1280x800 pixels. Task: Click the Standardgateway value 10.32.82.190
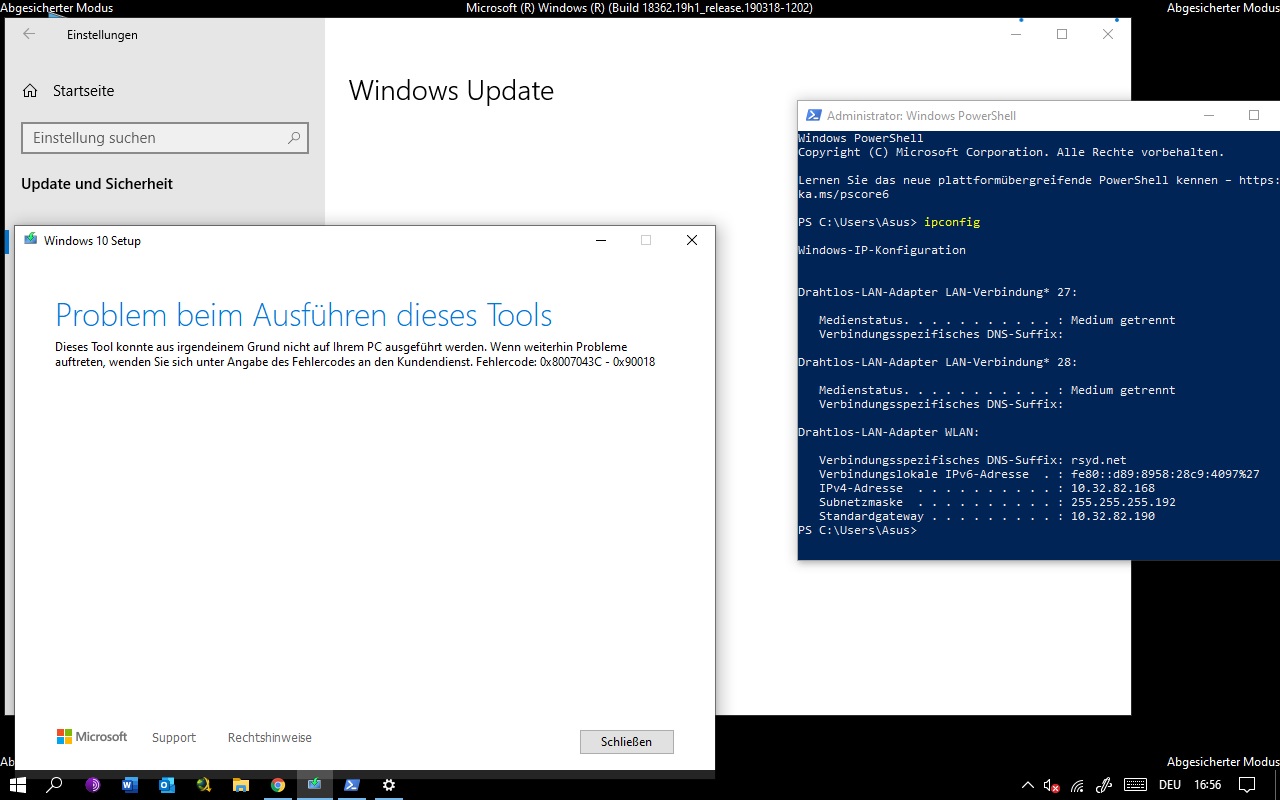(1113, 516)
